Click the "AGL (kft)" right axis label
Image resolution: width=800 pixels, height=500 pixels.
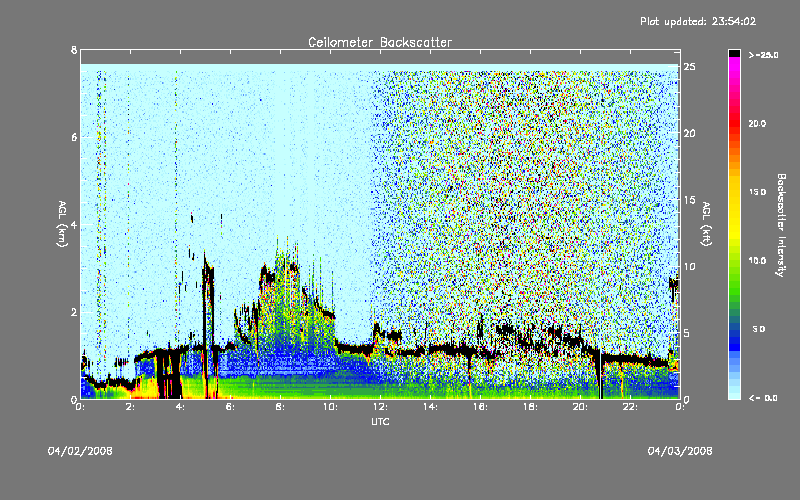pyautogui.click(x=707, y=224)
